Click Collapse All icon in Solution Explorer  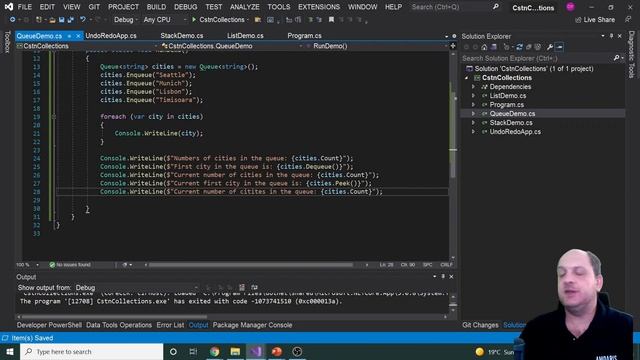click(529, 47)
